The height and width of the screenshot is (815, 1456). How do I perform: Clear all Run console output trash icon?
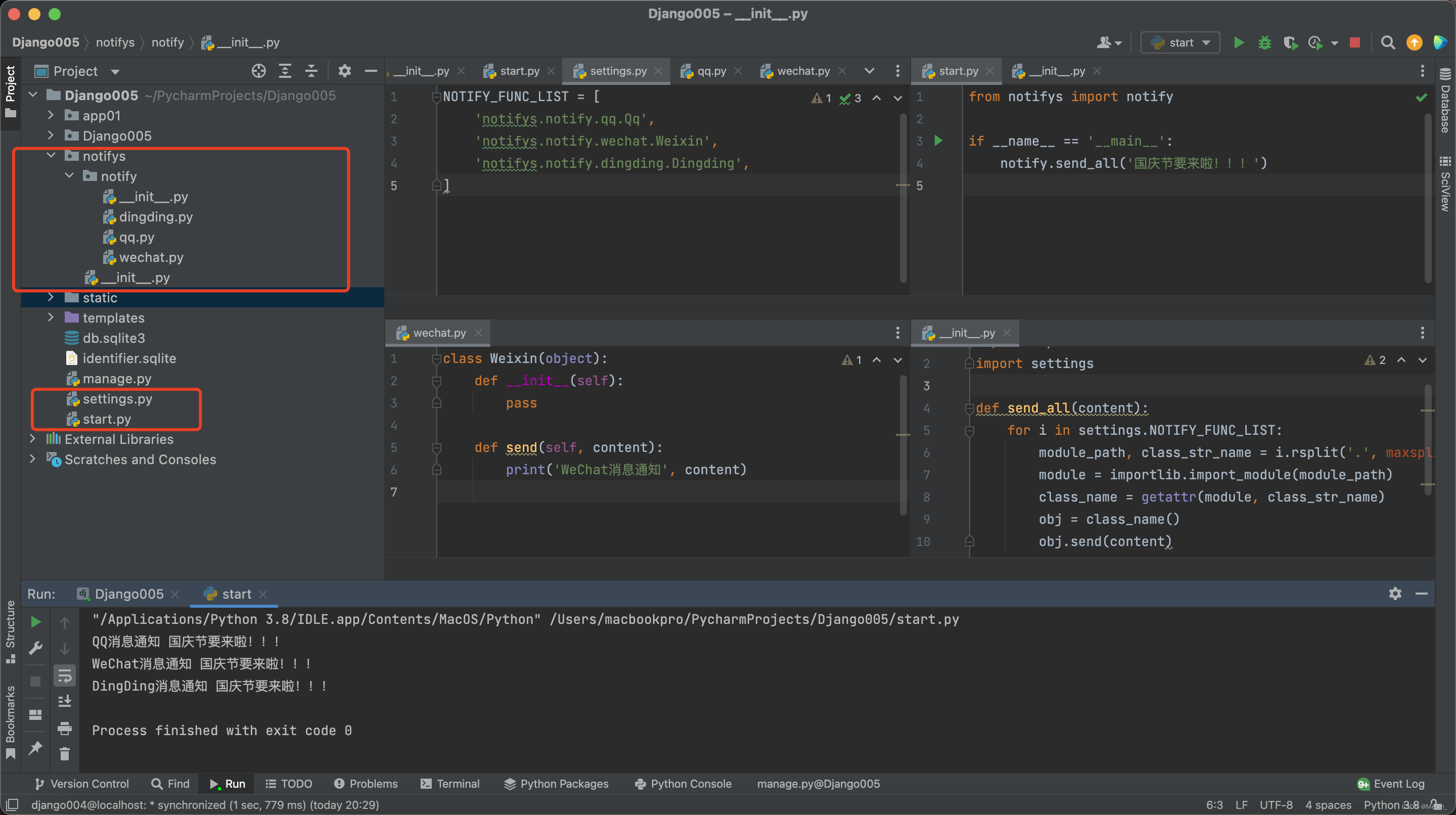pos(64,754)
